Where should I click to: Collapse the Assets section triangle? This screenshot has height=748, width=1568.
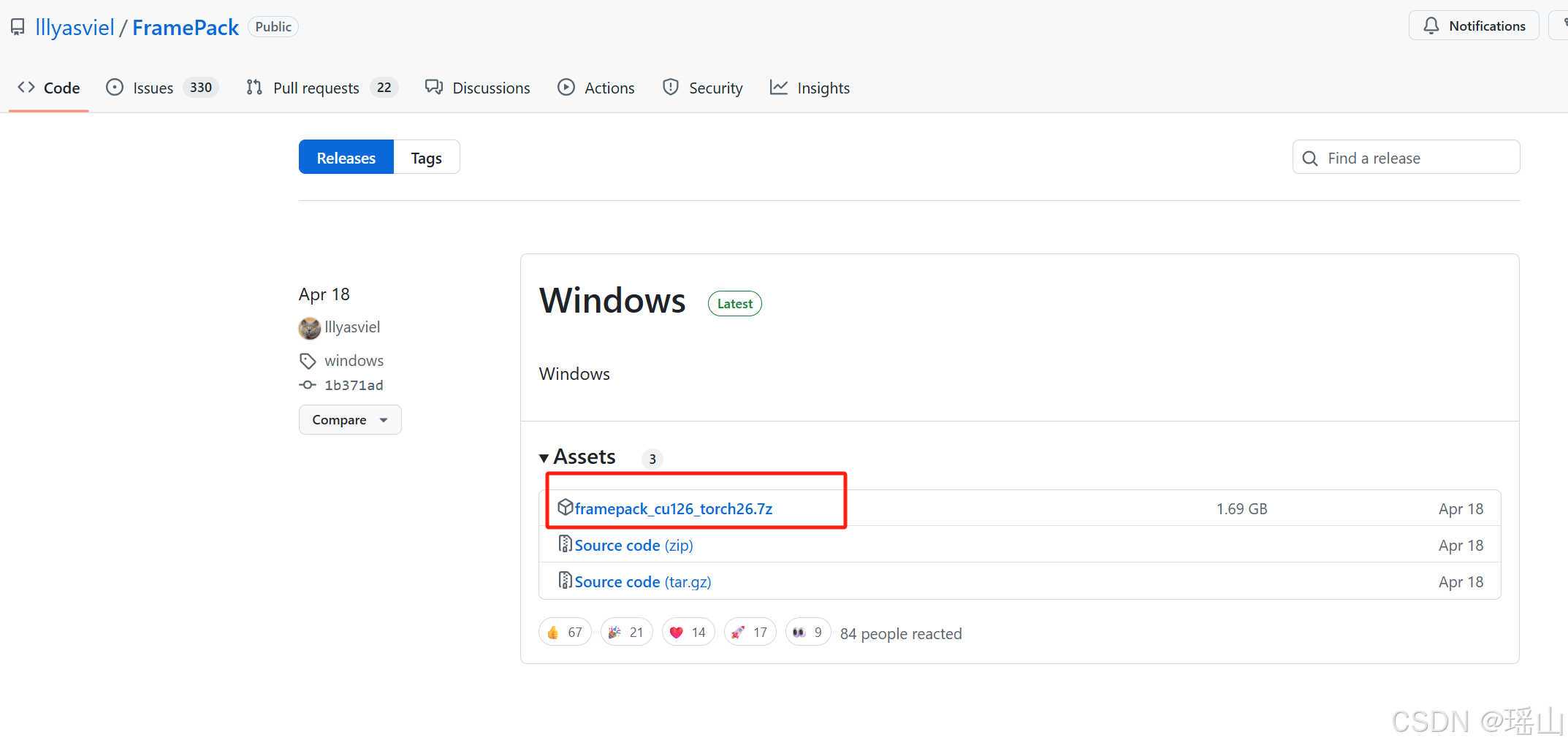[x=544, y=458]
